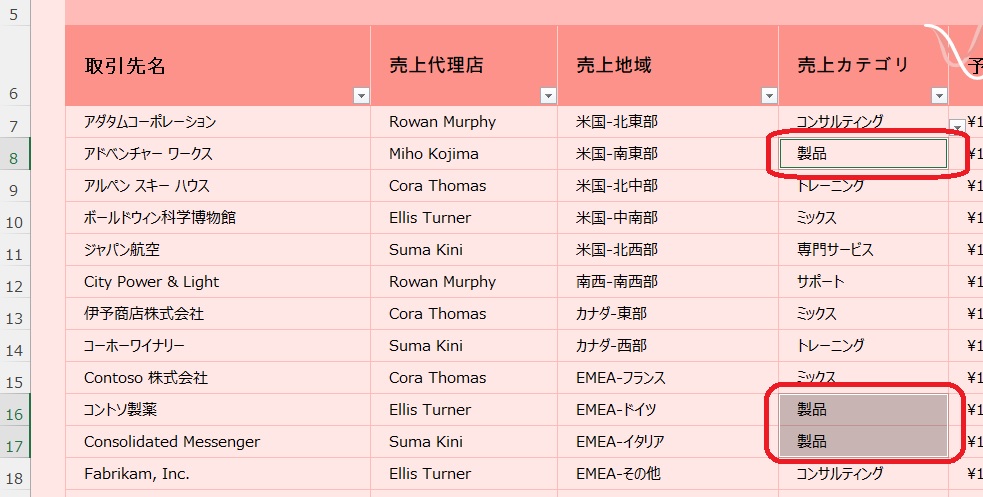The height and width of the screenshot is (497, 983).
Task: Open the 売上地域 column filter dropdown
Action: 769,95
